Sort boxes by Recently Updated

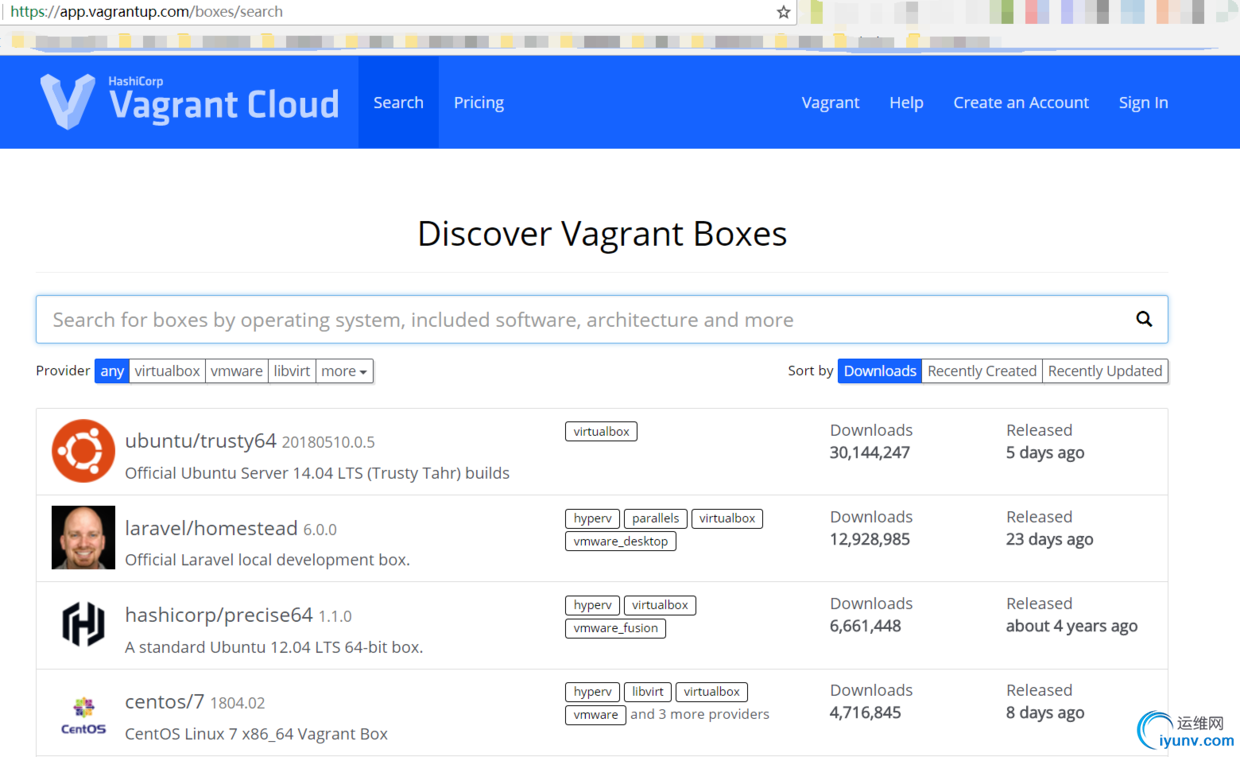point(1105,371)
